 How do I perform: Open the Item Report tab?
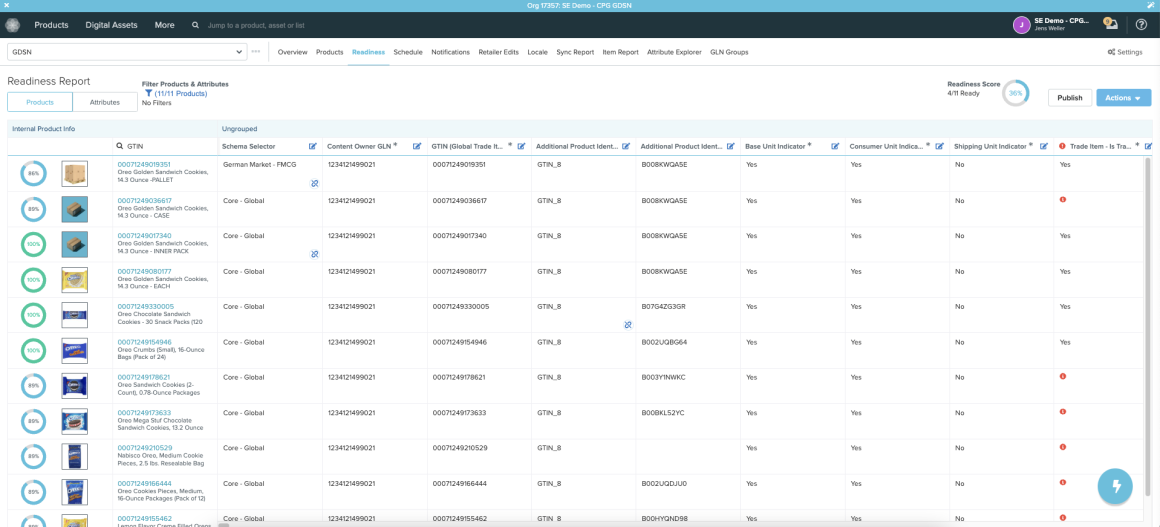[621, 53]
